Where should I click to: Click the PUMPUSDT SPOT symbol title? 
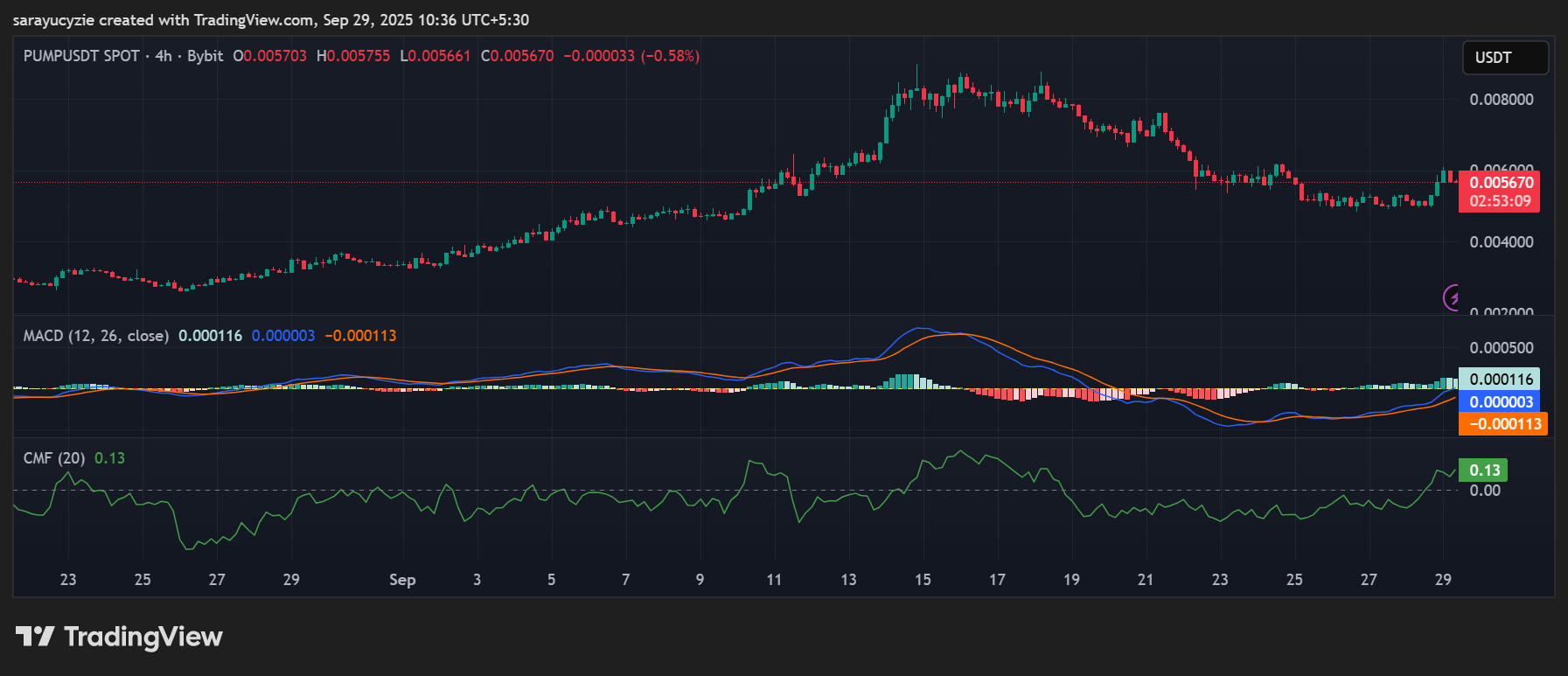[81, 56]
